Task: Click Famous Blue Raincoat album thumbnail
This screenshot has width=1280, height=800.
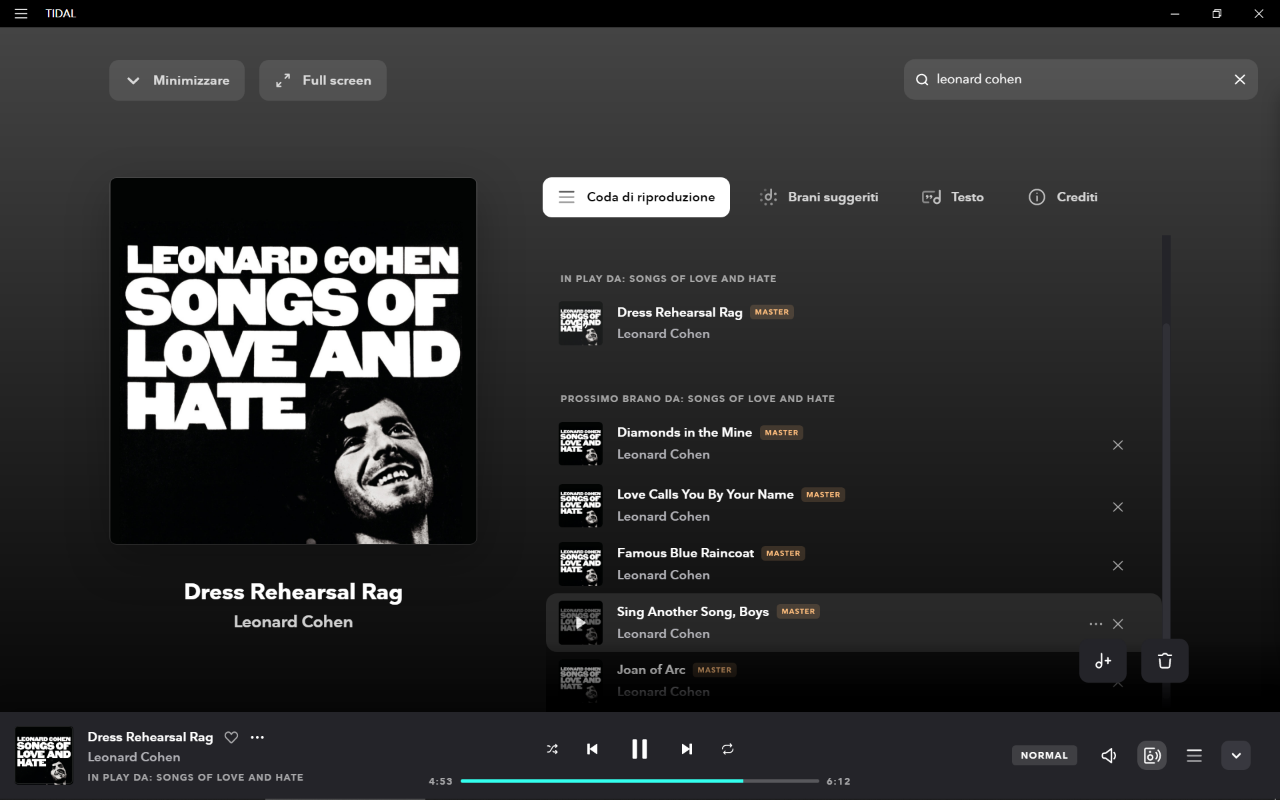Action: click(580, 564)
